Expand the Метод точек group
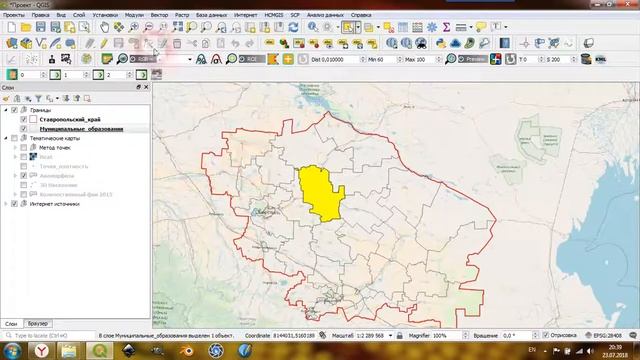The image size is (640, 360). [15, 147]
